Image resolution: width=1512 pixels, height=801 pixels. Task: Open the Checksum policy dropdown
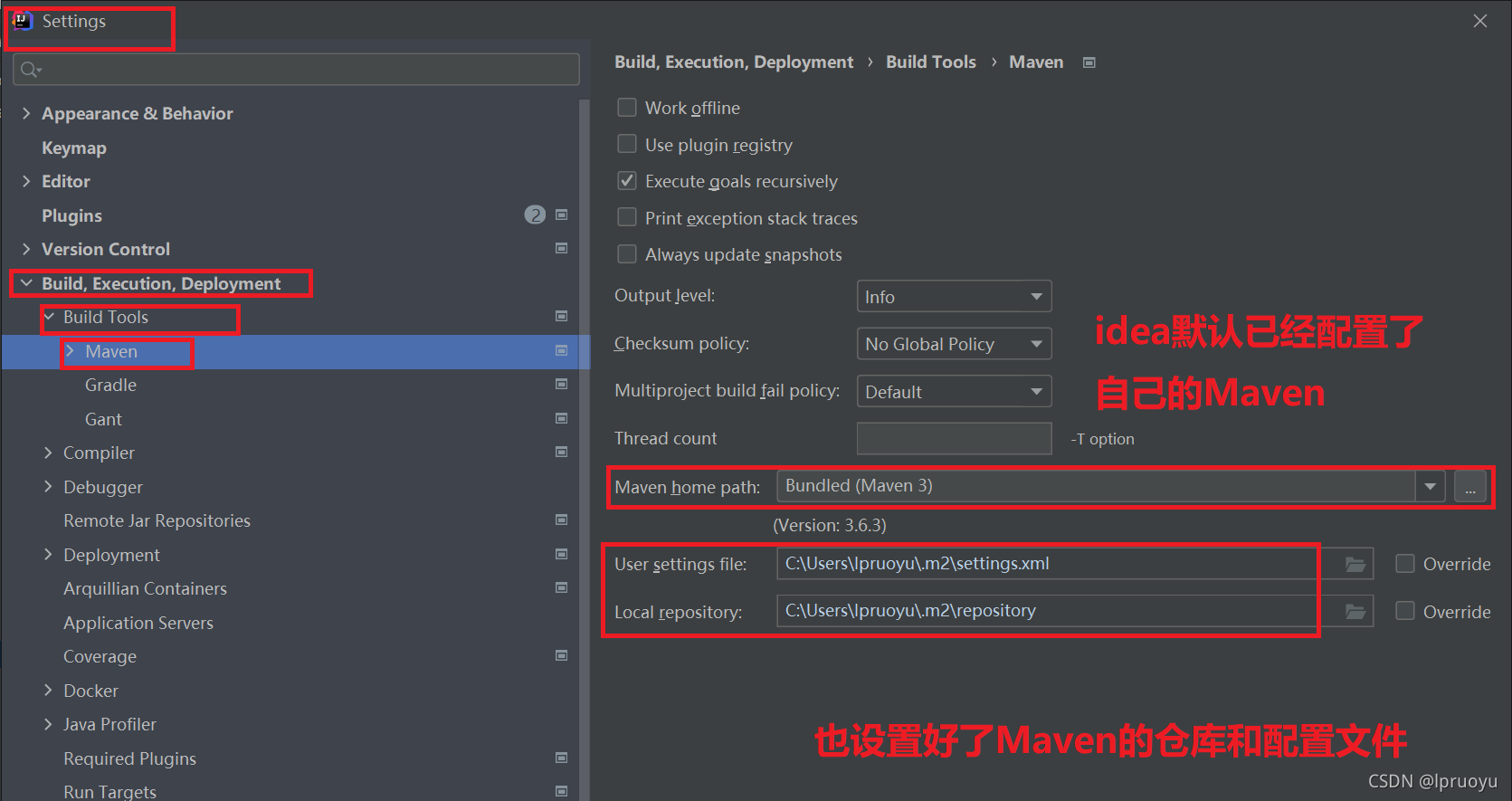point(954,344)
